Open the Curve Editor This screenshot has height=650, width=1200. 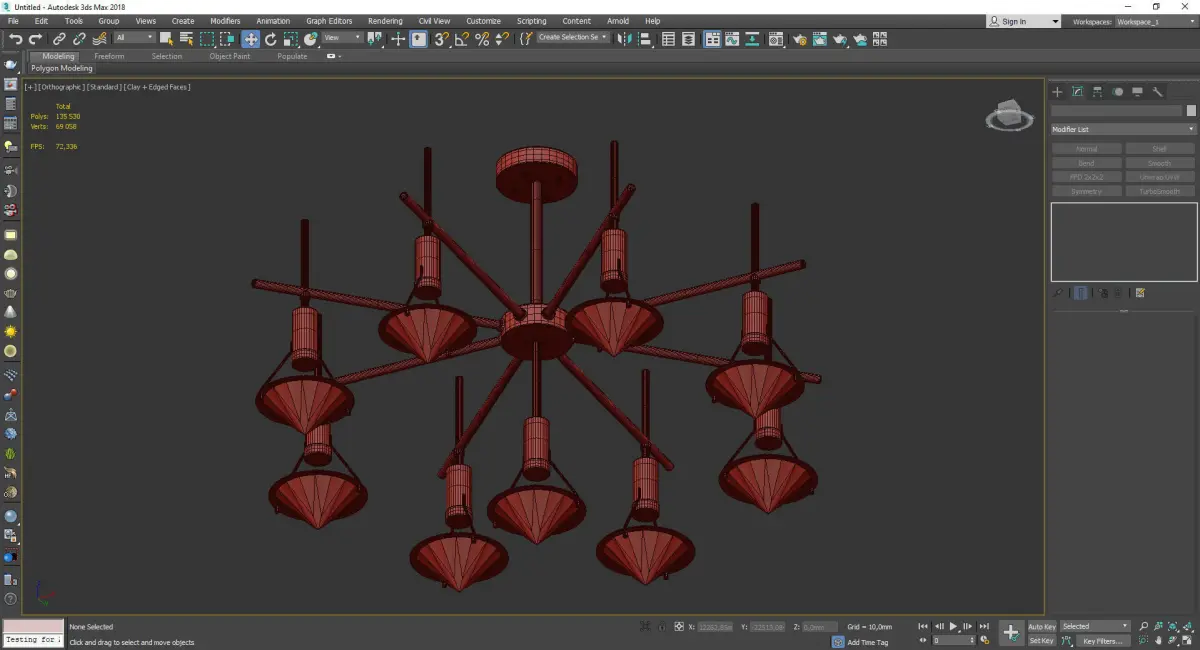(733, 39)
